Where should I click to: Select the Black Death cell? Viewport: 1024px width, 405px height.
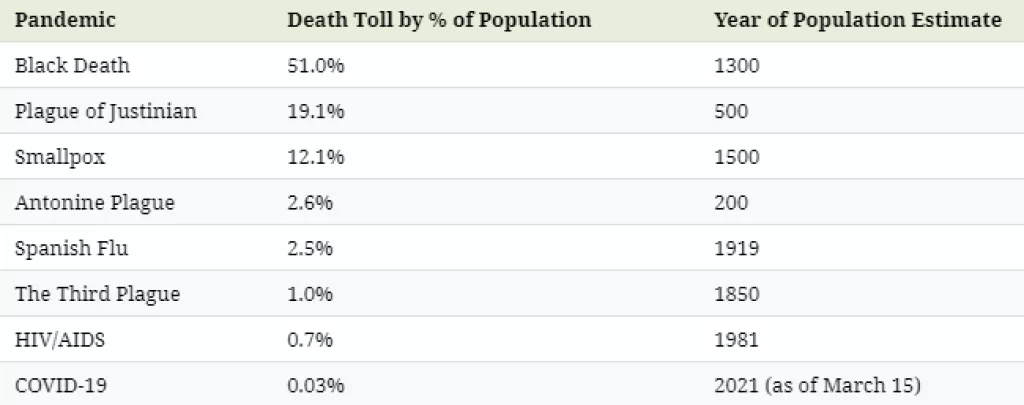coord(72,66)
